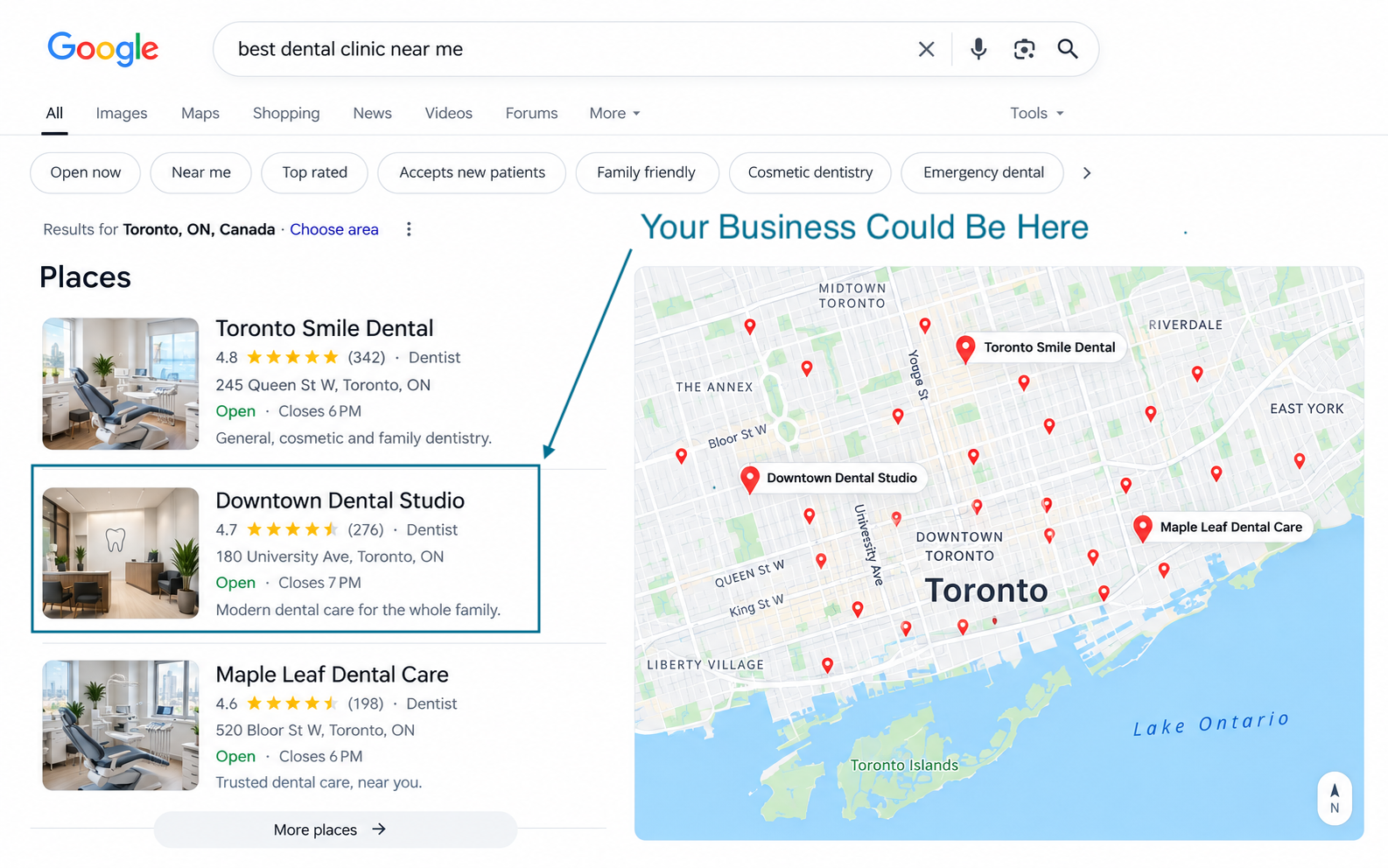The height and width of the screenshot is (868, 1388).
Task: Toggle the Cosmetic dentistry filter chip
Action: (x=810, y=172)
